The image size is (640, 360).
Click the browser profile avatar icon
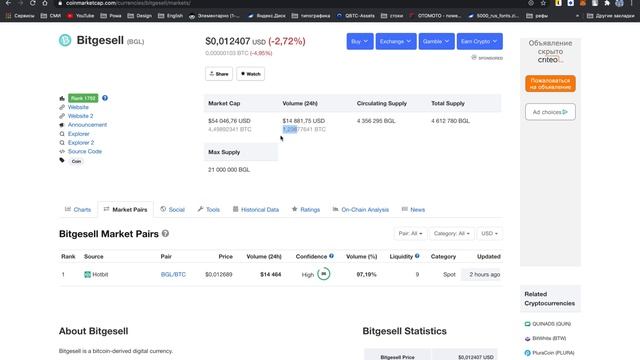[620, 3]
